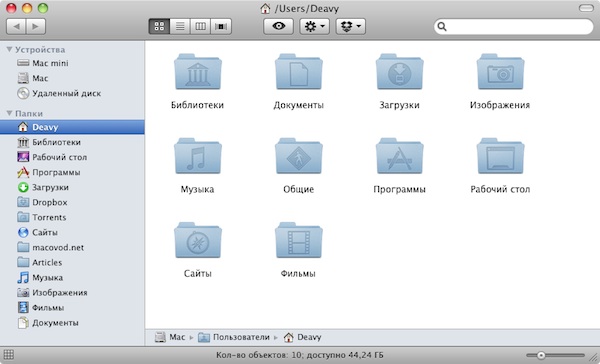This screenshot has height=364, width=600.
Task: Go back in Finder history
Action: coord(16,26)
